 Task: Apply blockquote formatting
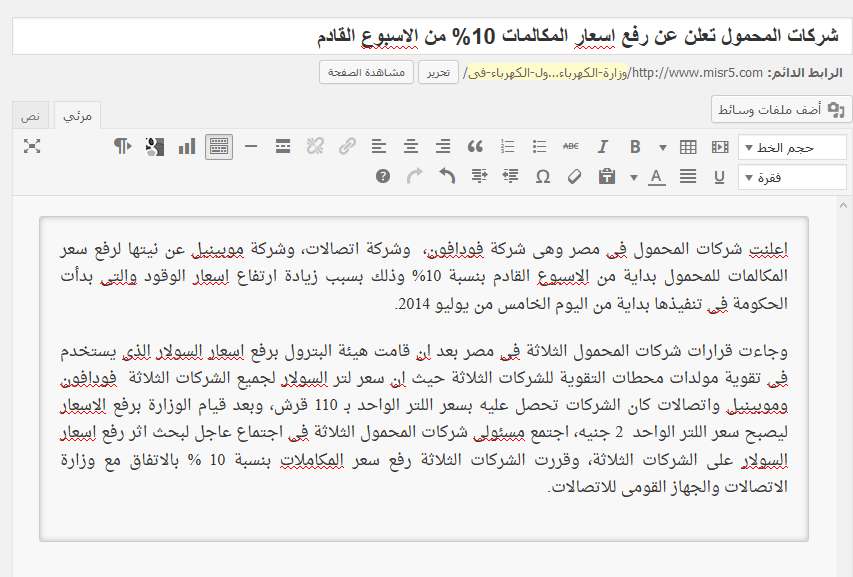pos(475,147)
